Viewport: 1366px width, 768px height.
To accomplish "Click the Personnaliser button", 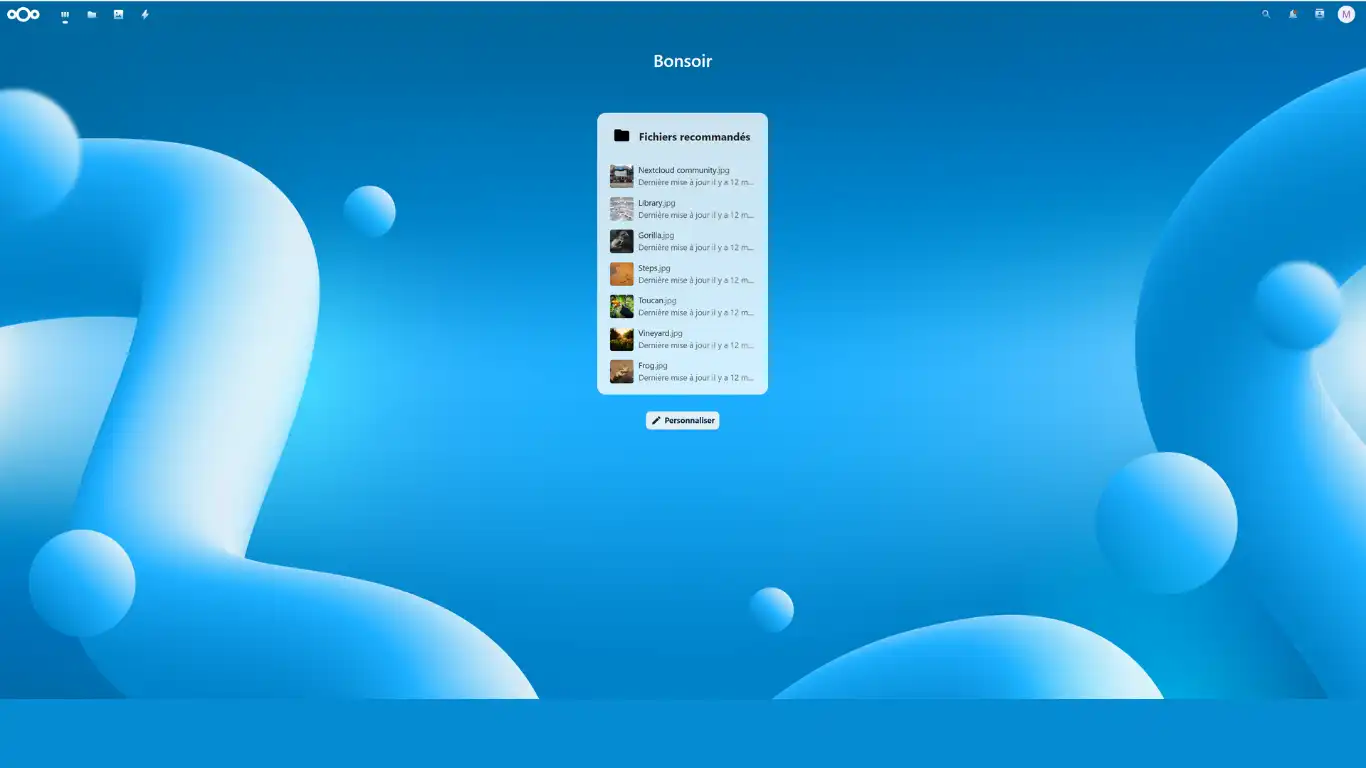I will (x=682, y=421).
